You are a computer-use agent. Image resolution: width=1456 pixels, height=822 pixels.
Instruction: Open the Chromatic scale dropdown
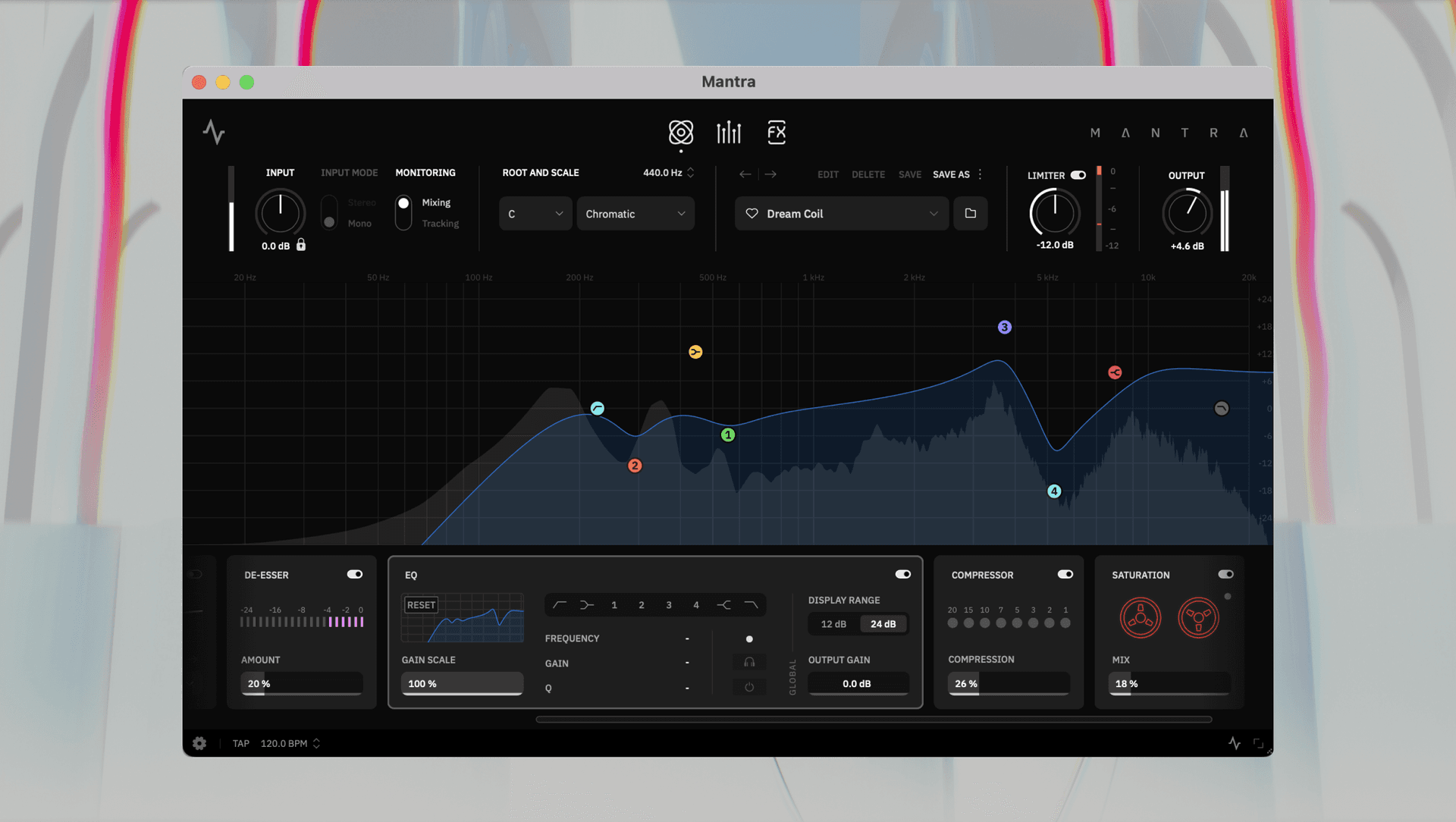[x=635, y=213]
